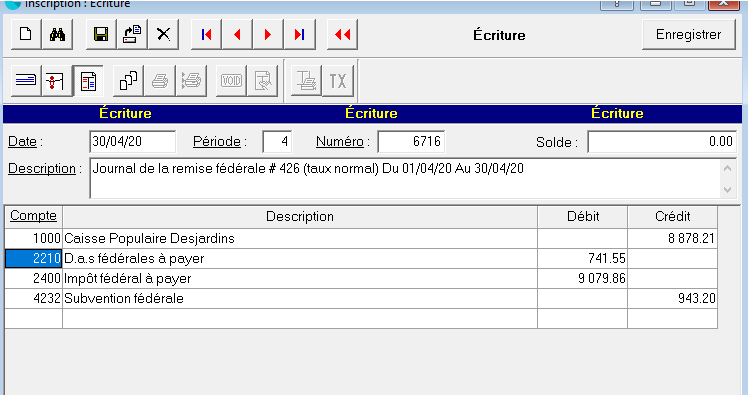The image size is (748, 395).
Task: Click the description box scroll down arrow
Action: point(727,189)
